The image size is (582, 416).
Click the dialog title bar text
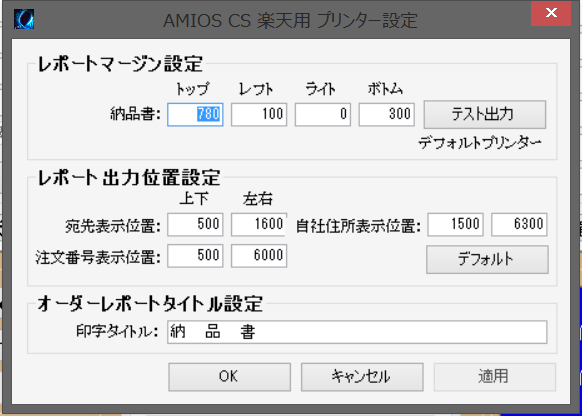[x=290, y=20]
